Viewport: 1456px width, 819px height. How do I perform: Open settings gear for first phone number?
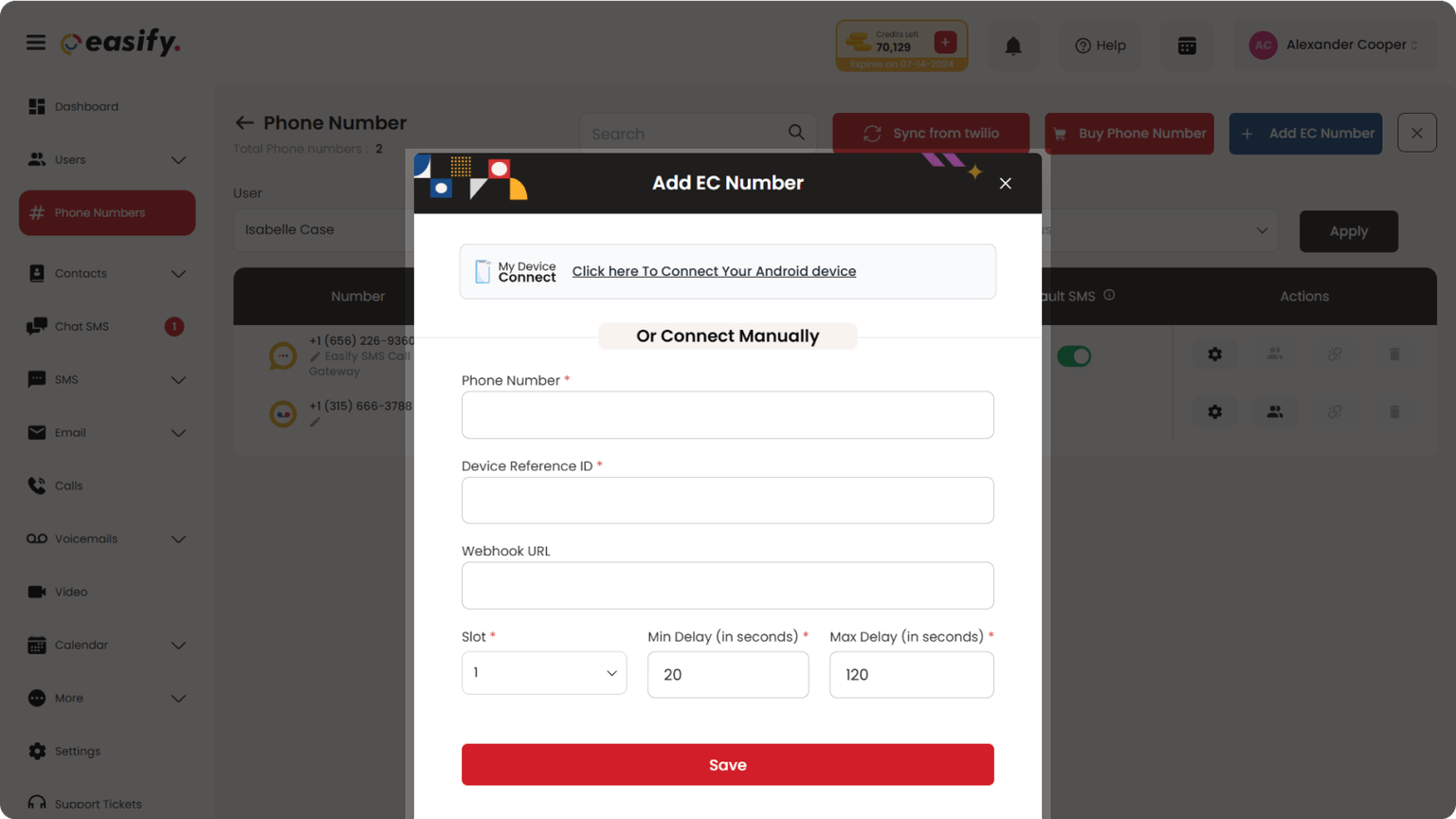[1214, 355]
